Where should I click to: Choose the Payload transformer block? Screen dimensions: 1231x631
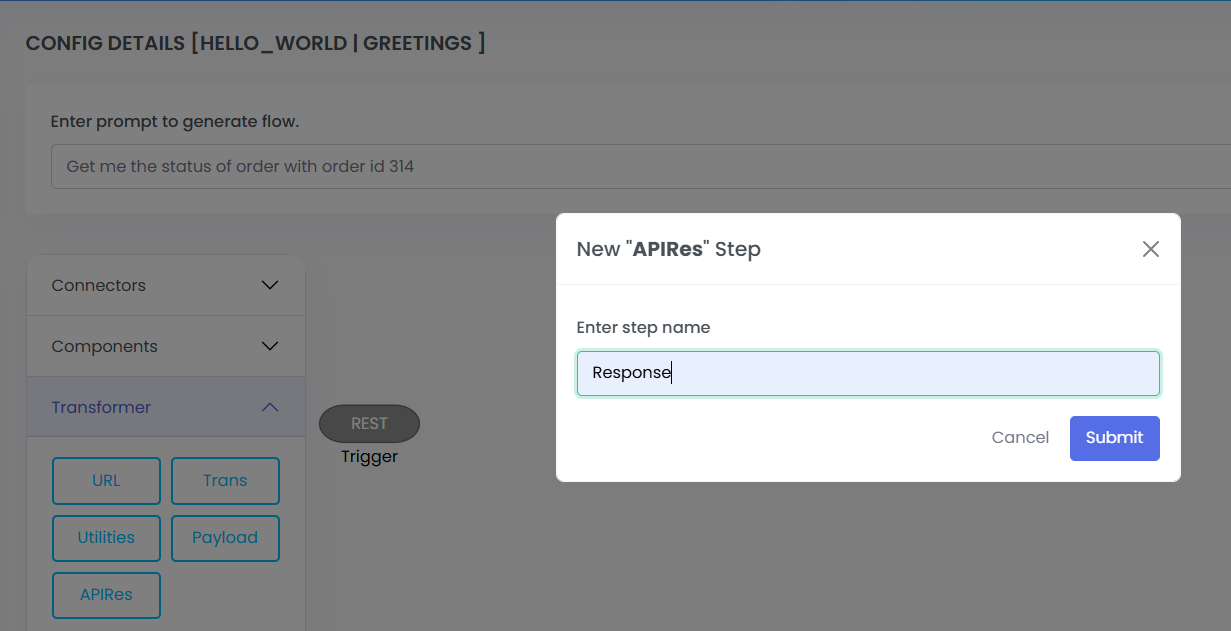pos(225,538)
